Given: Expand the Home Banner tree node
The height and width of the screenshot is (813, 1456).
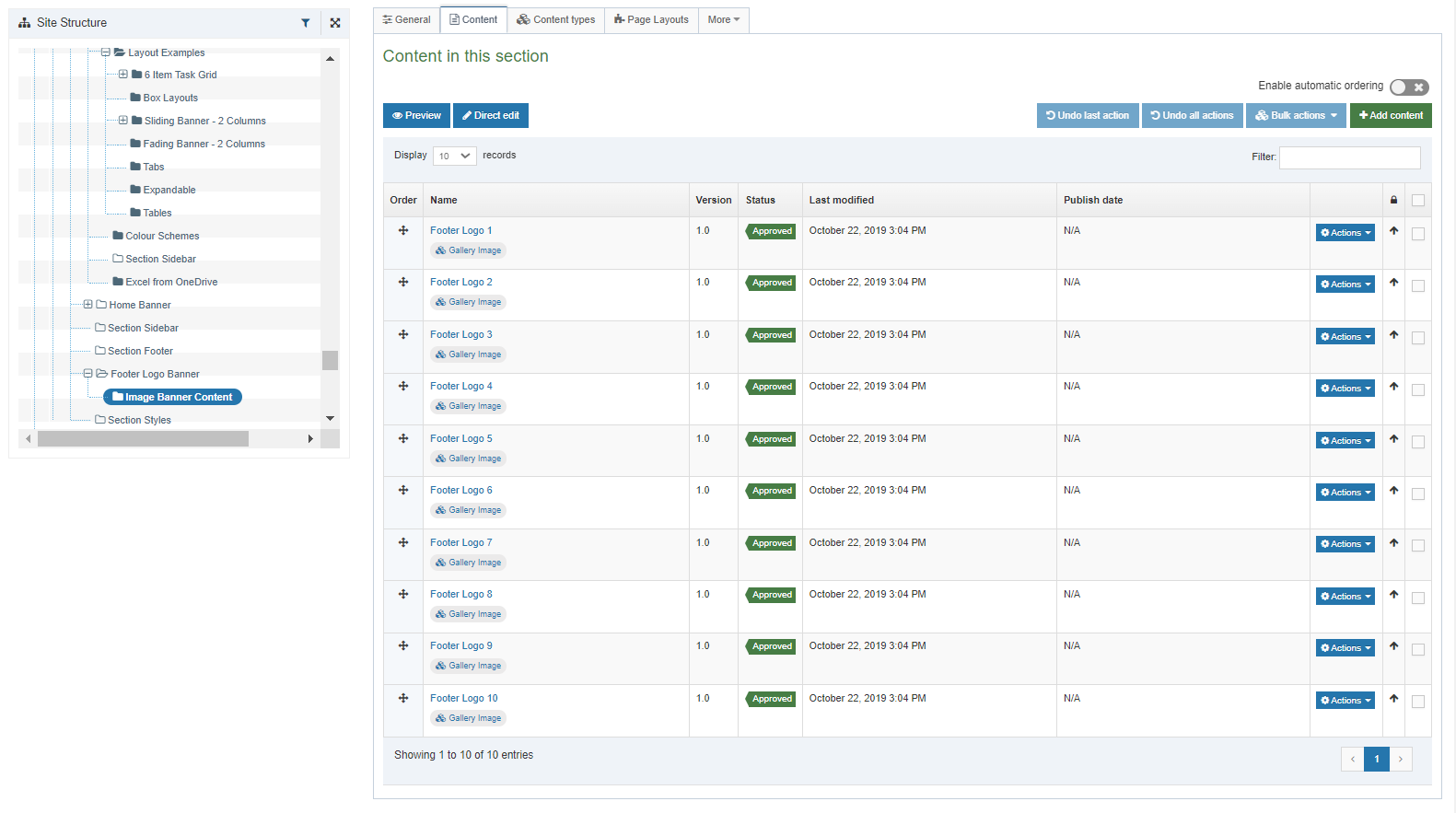Looking at the screenshot, I should [x=88, y=305].
